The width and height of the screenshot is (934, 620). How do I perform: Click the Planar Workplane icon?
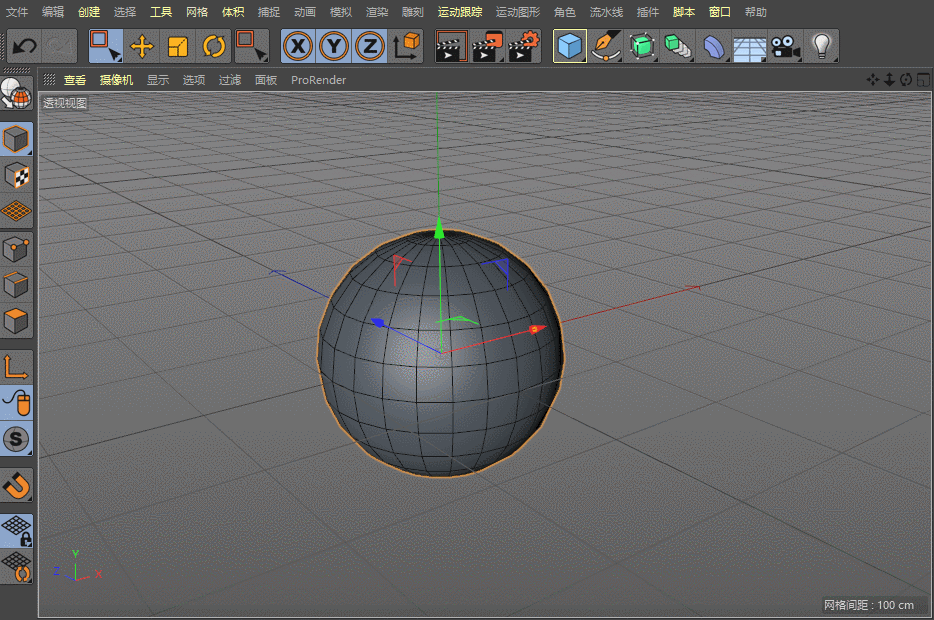[x=16, y=566]
